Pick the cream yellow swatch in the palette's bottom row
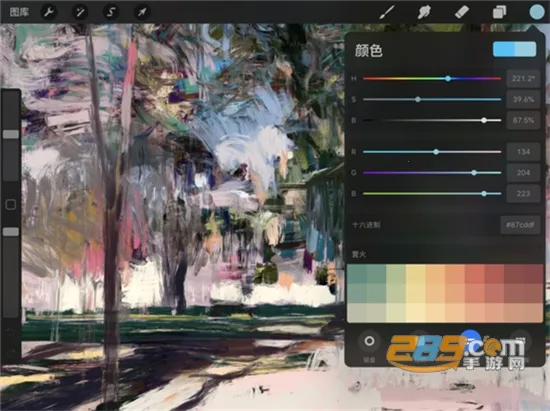The image size is (550, 411). tap(416, 313)
